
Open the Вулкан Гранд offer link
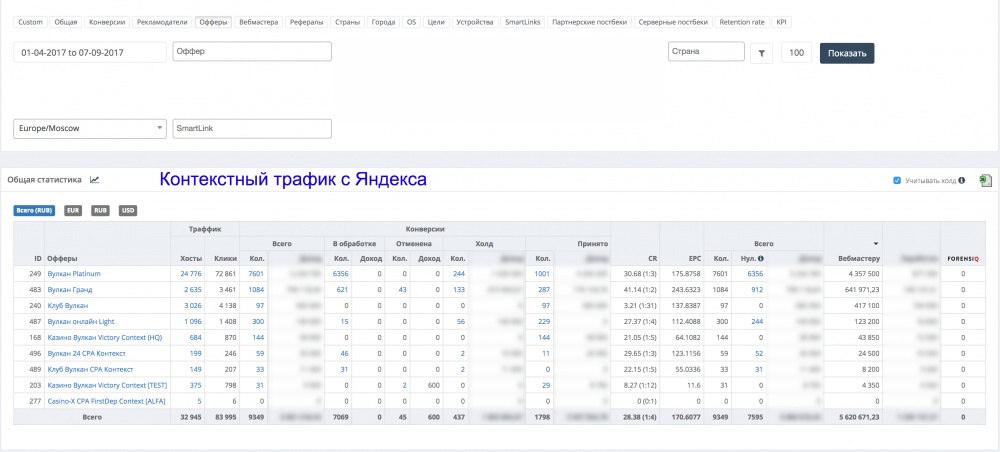click(x=70, y=289)
